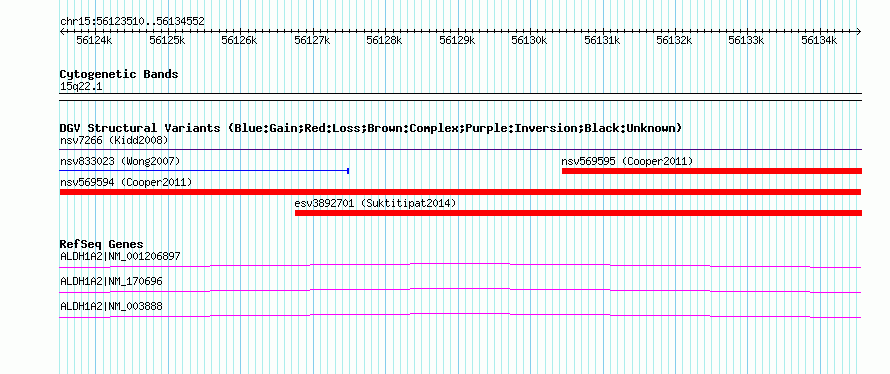Image resolution: width=890 pixels, height=374 pixels.
Task: Click the nsv7266 (Kidd2008) label
Action: pyautogui.click(x=114, y=140)
